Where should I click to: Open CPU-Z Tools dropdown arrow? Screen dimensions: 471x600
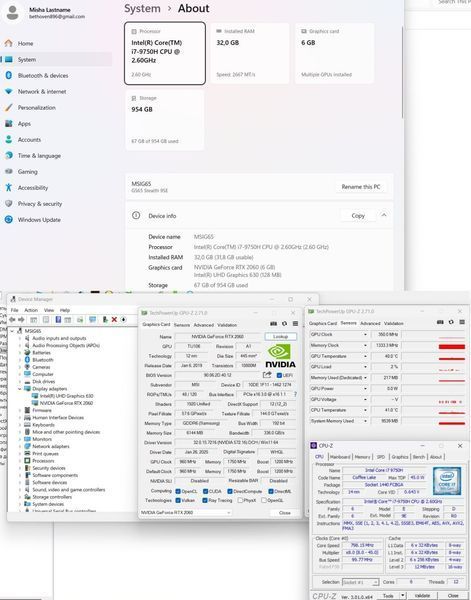tap(403, 596)
